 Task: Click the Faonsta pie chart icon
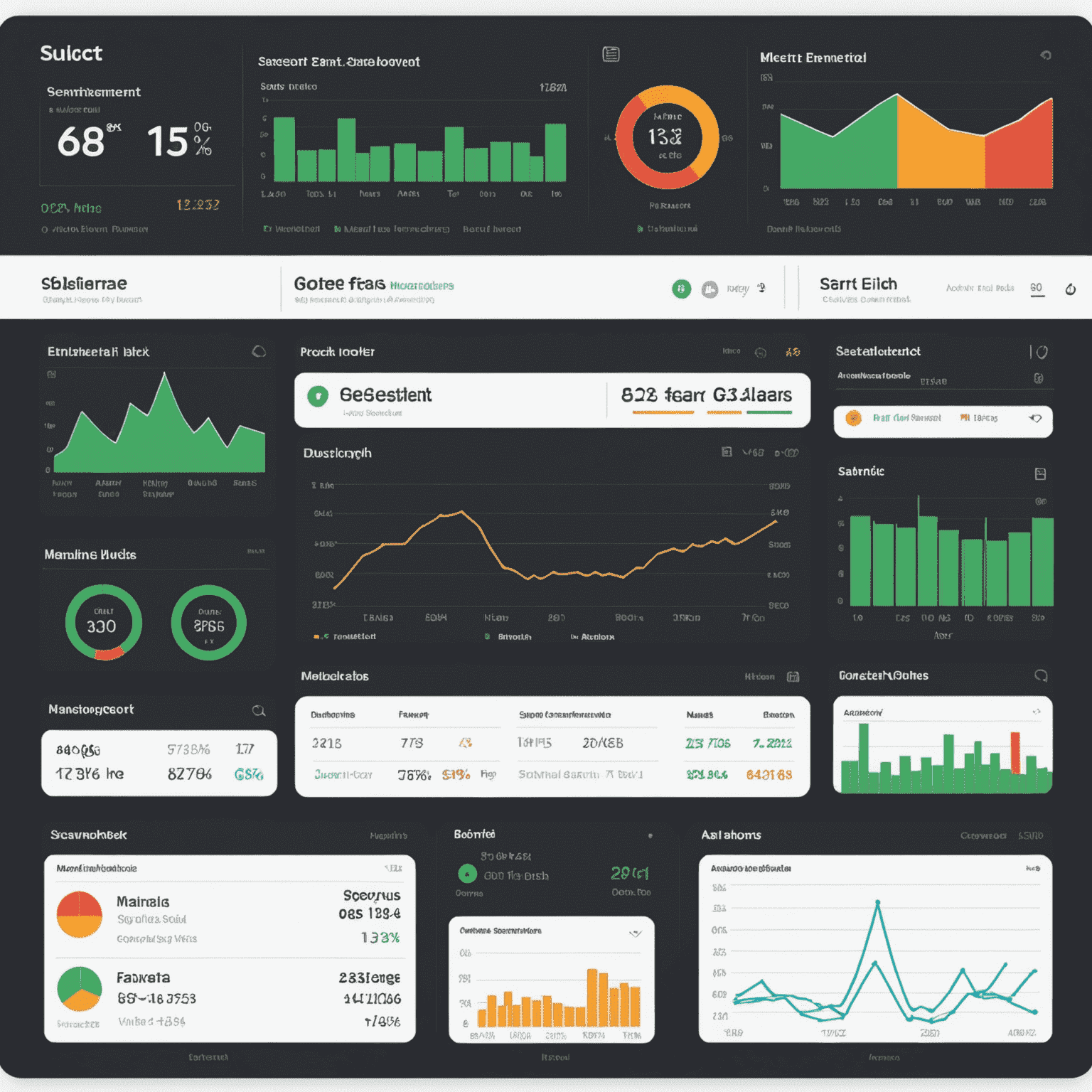pyautogui.click(x=79, y=989)
